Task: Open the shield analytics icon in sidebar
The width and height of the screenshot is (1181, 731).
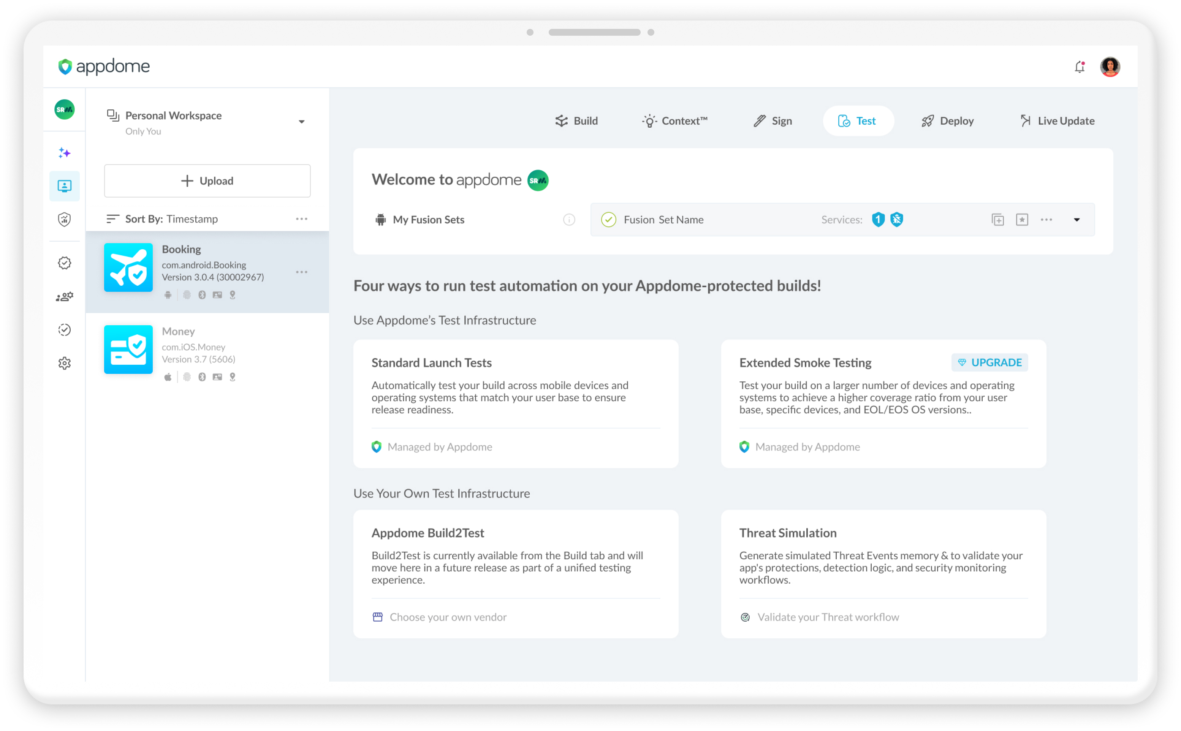Action: (65, 219)
